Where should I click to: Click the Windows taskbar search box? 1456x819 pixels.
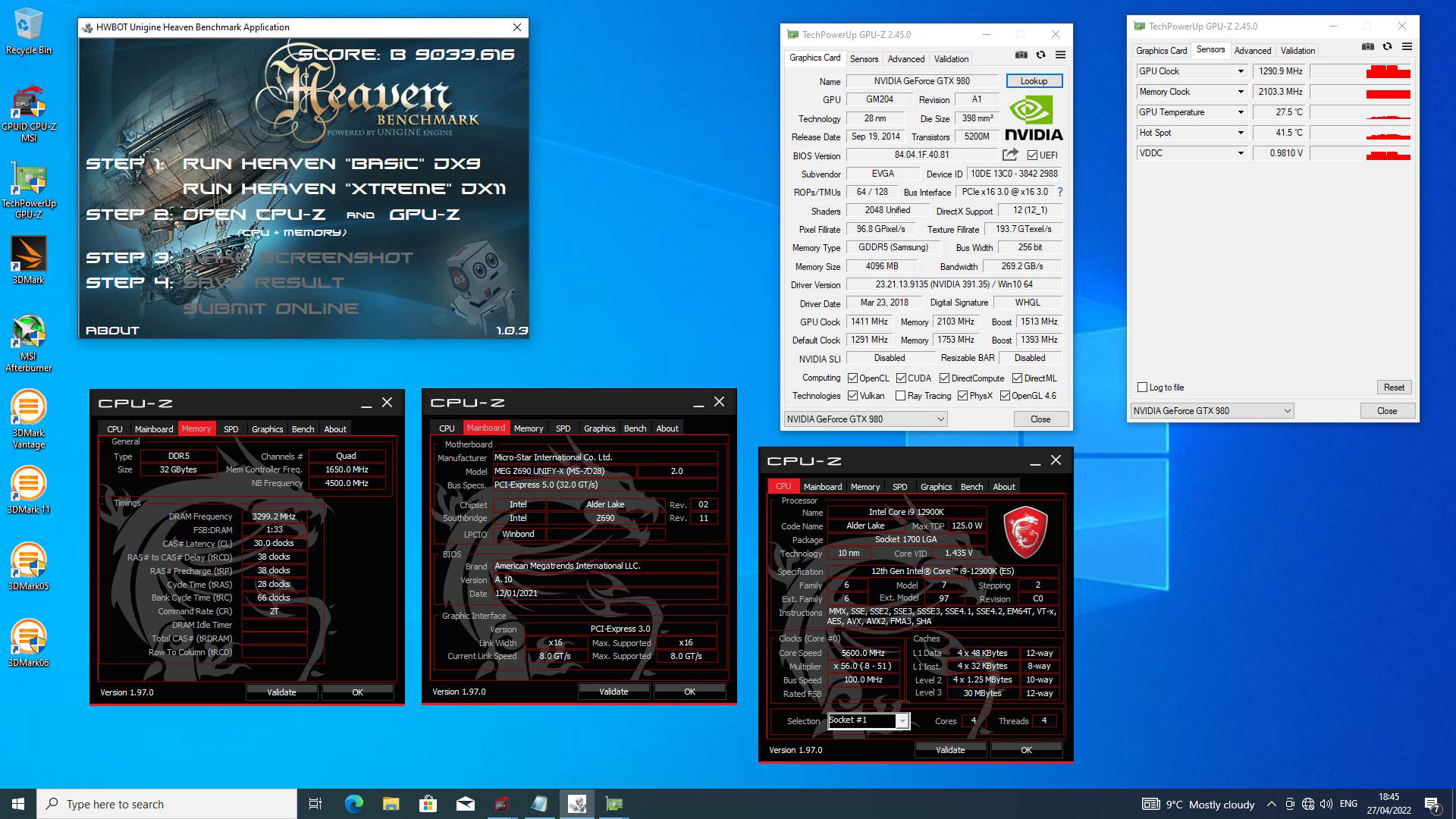(x=167, y=804)
